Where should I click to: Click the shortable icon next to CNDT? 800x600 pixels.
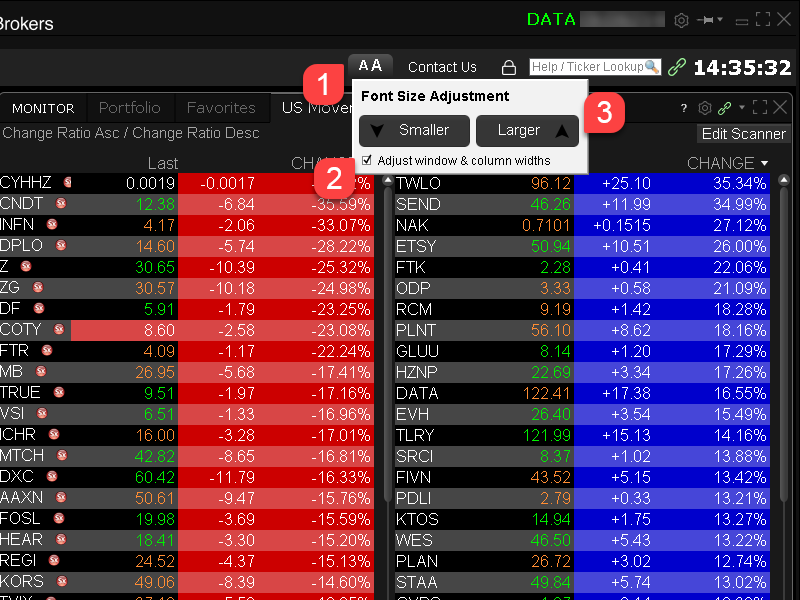(x=61, y=203)
